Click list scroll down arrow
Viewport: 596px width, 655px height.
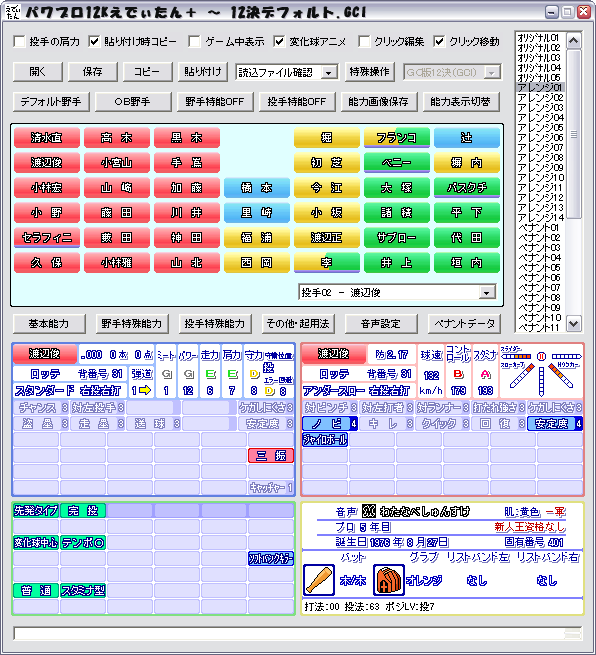tap(574, 323)
